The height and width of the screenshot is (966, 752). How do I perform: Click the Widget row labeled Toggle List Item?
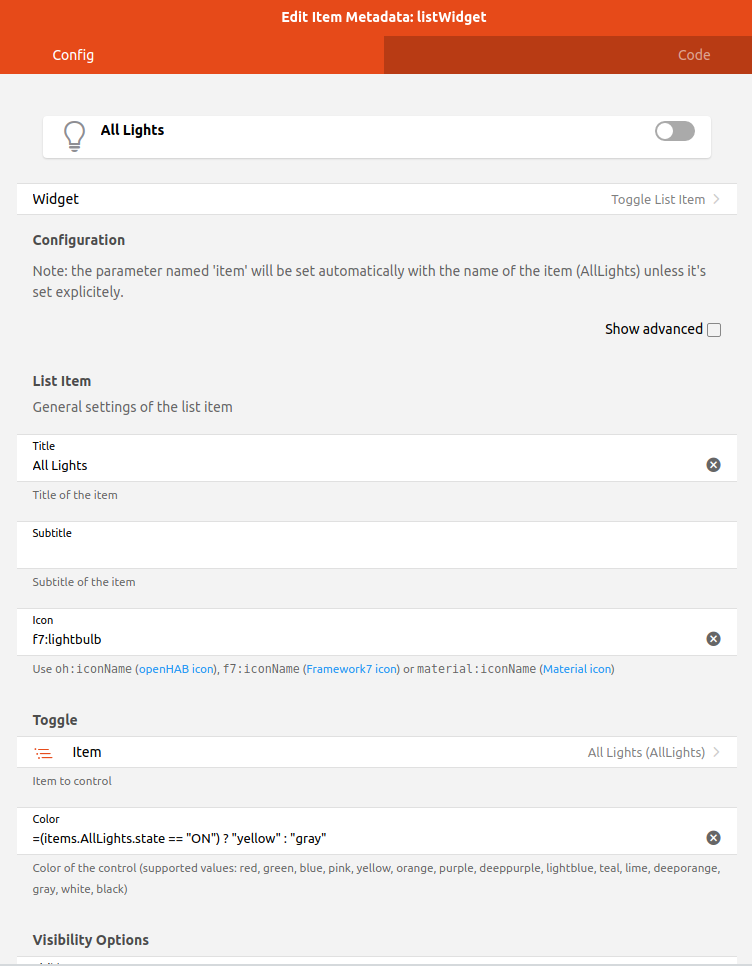[x=376, y=199]
